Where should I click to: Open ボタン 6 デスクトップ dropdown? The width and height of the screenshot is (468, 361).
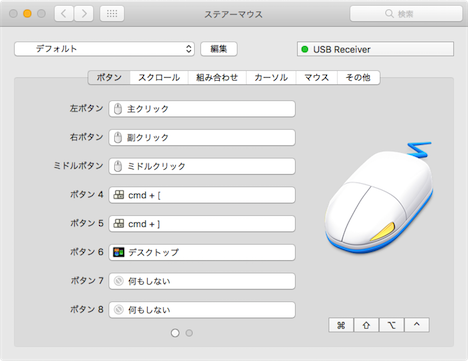tap(202, 252)
